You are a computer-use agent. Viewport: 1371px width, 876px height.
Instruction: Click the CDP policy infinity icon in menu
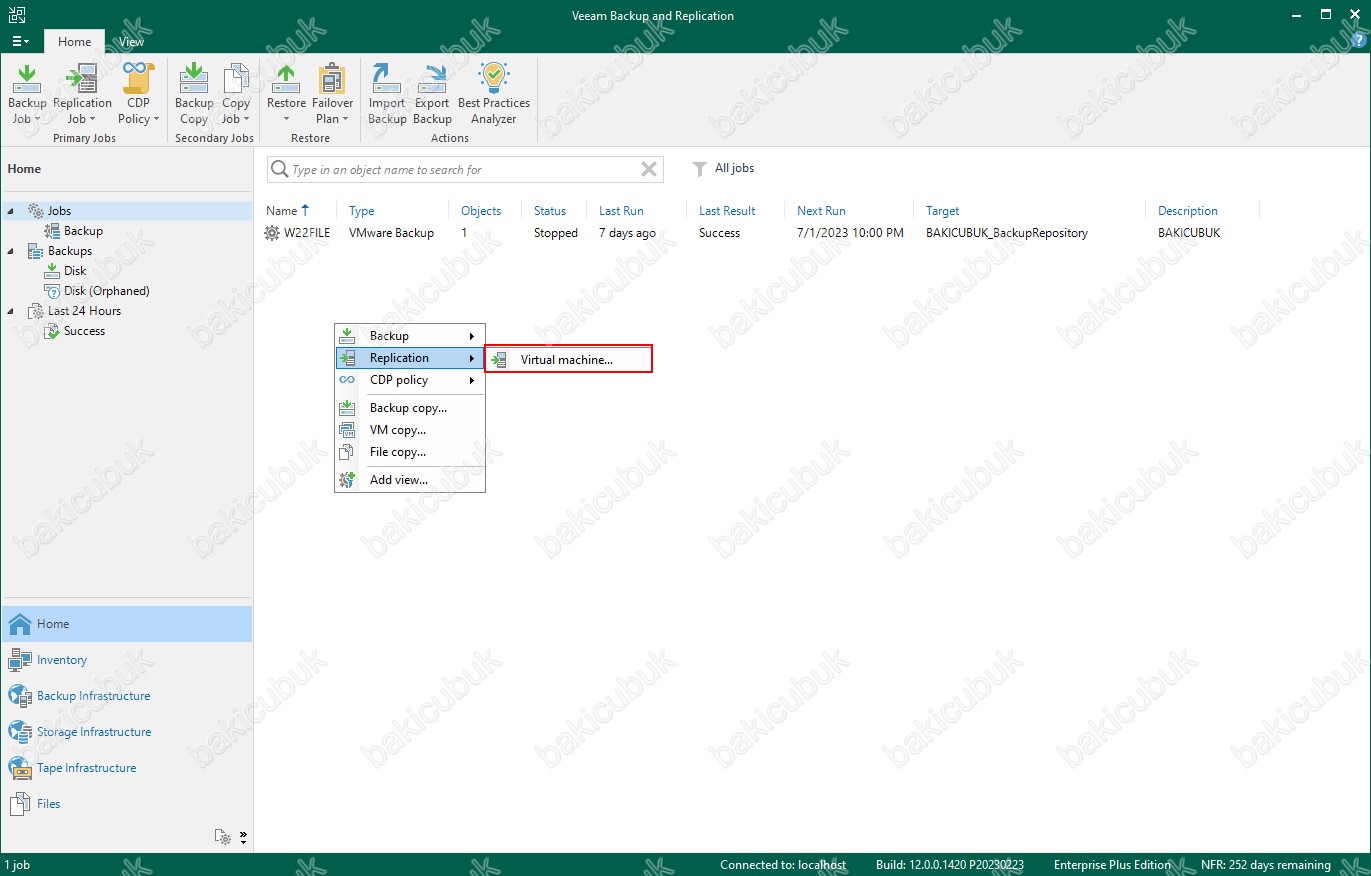coord(347,380)
